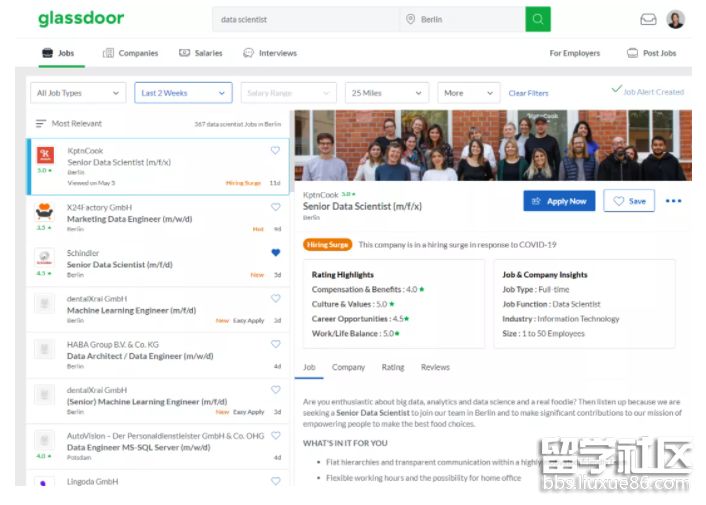Click the Clear Filters link
This screenshot has width=706, height=505.
(x=528, y=93)
